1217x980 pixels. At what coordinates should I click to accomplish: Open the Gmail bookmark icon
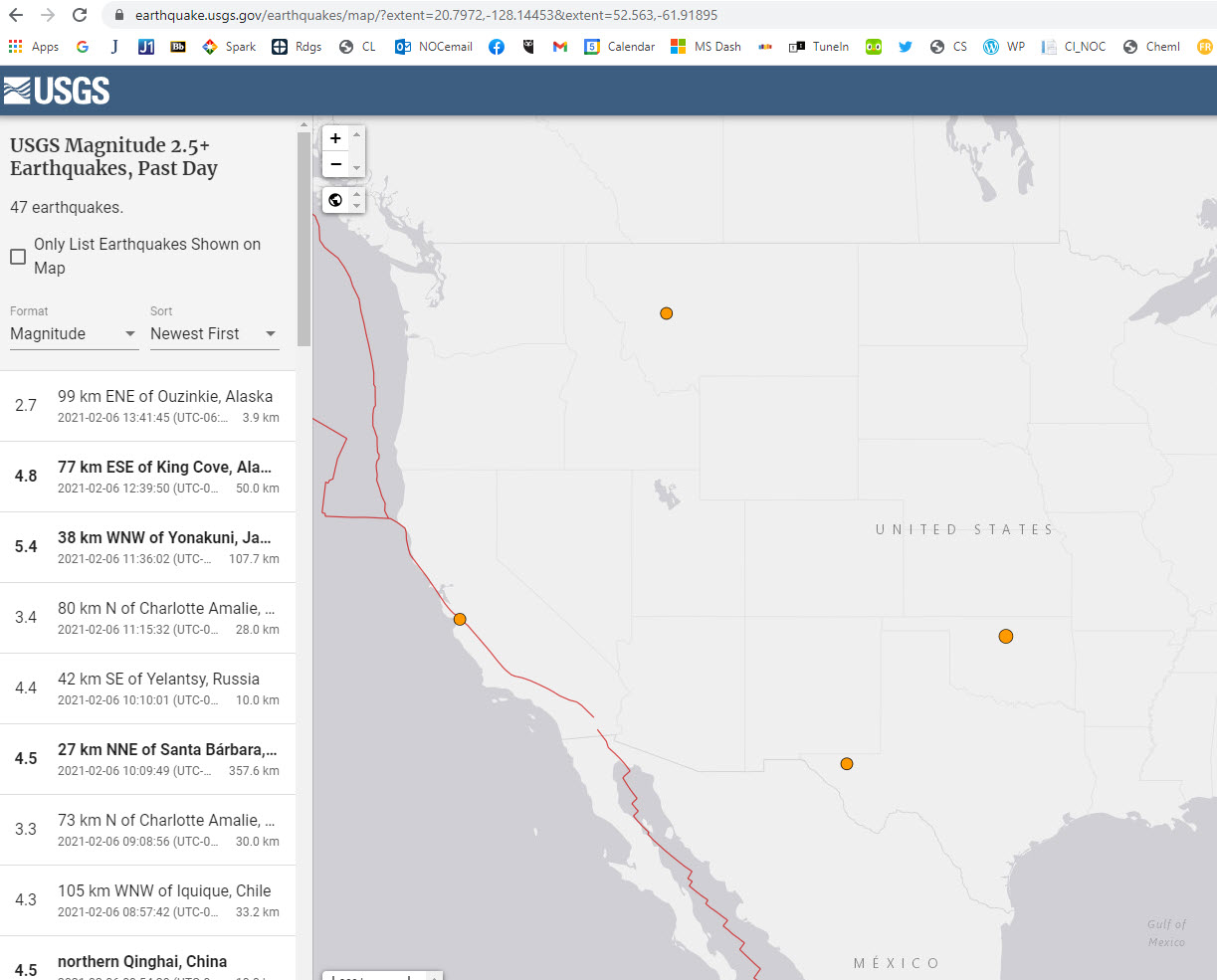pos(560,47)
